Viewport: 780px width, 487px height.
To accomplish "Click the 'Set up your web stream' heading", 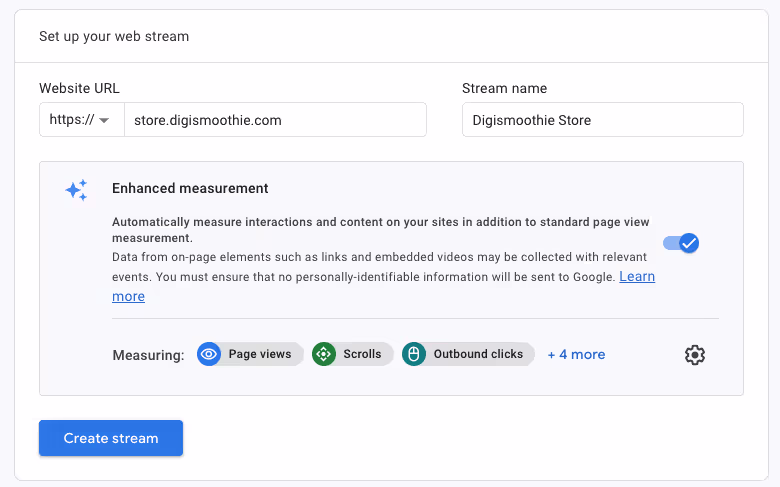I will point(114,36).
